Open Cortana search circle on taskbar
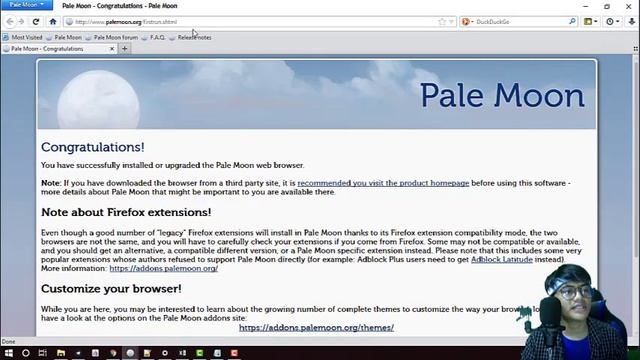This screenshot has height=360, width=640. coord(26,353)
